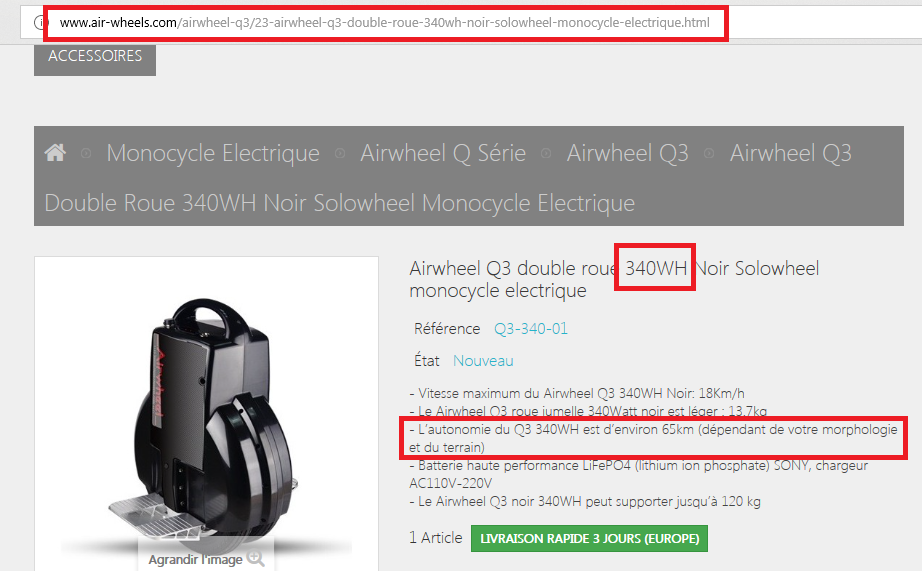
Task: Click the Livraison Rapide 3 Jours badge
Action: [589, 539]
